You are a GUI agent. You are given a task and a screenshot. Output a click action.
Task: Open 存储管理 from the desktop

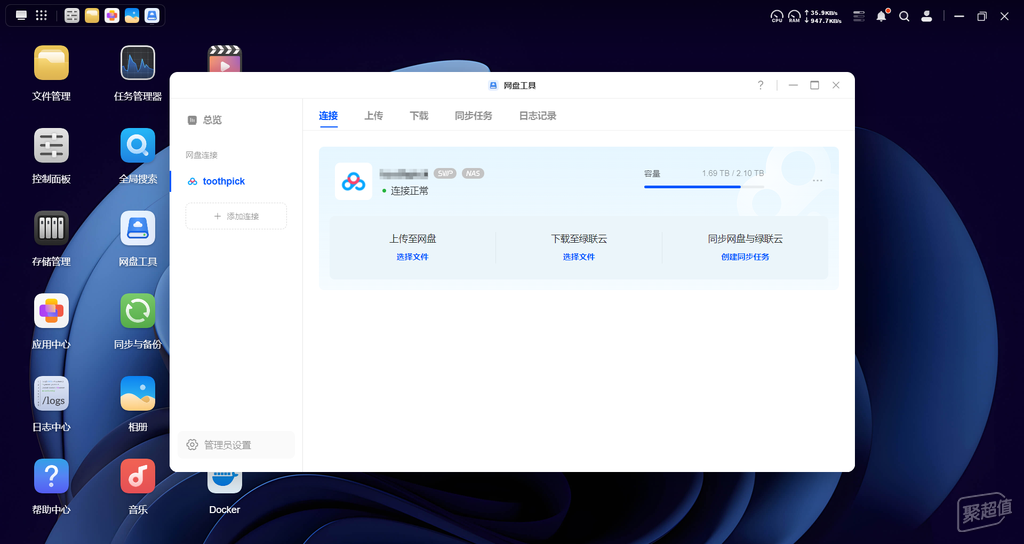pos(52,229)
